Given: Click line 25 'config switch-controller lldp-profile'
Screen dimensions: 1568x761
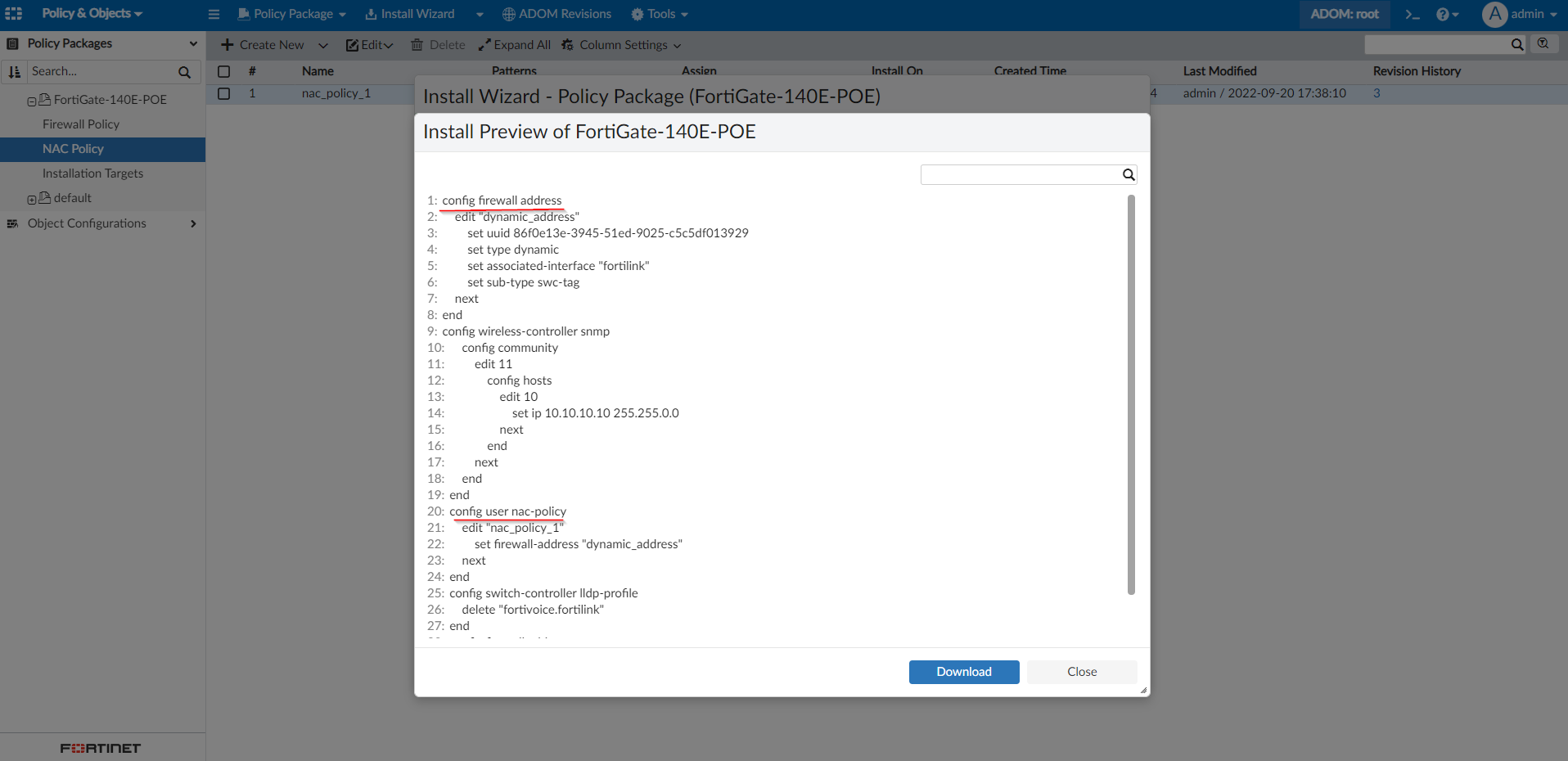Looking at the screenshot, I should 543,593.
